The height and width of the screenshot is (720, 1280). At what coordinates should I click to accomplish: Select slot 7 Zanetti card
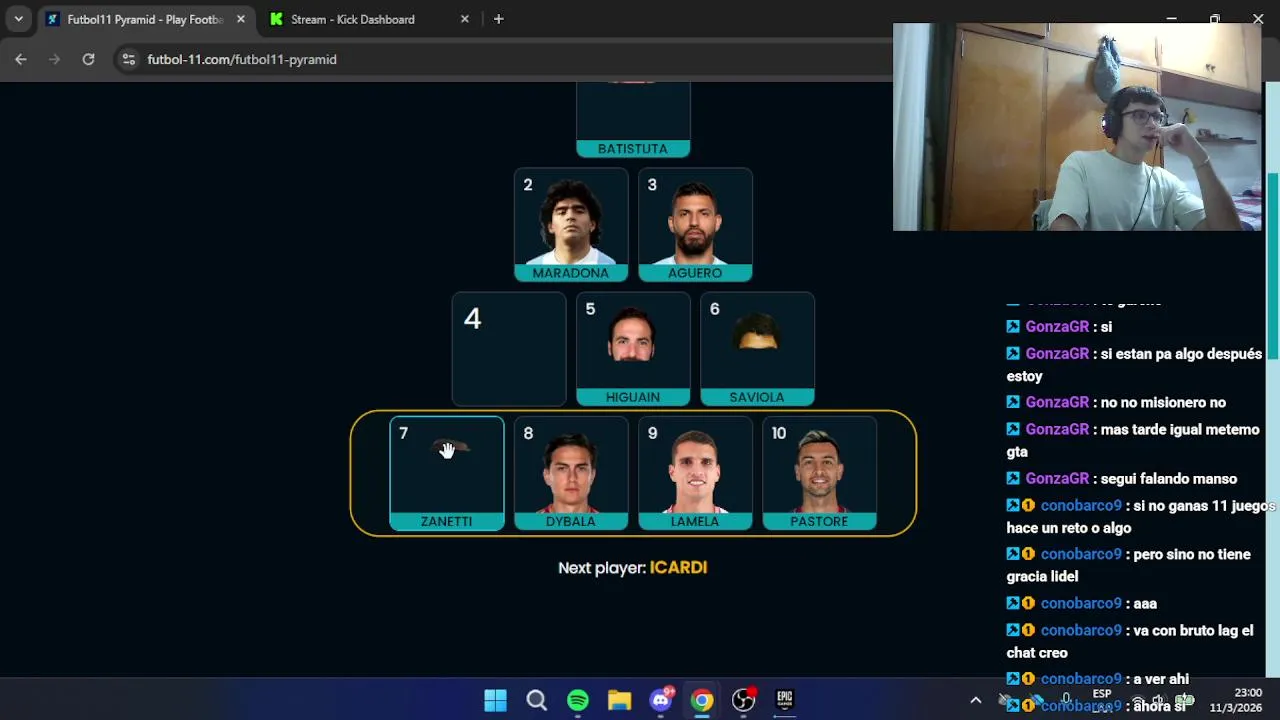pos(447,473)
